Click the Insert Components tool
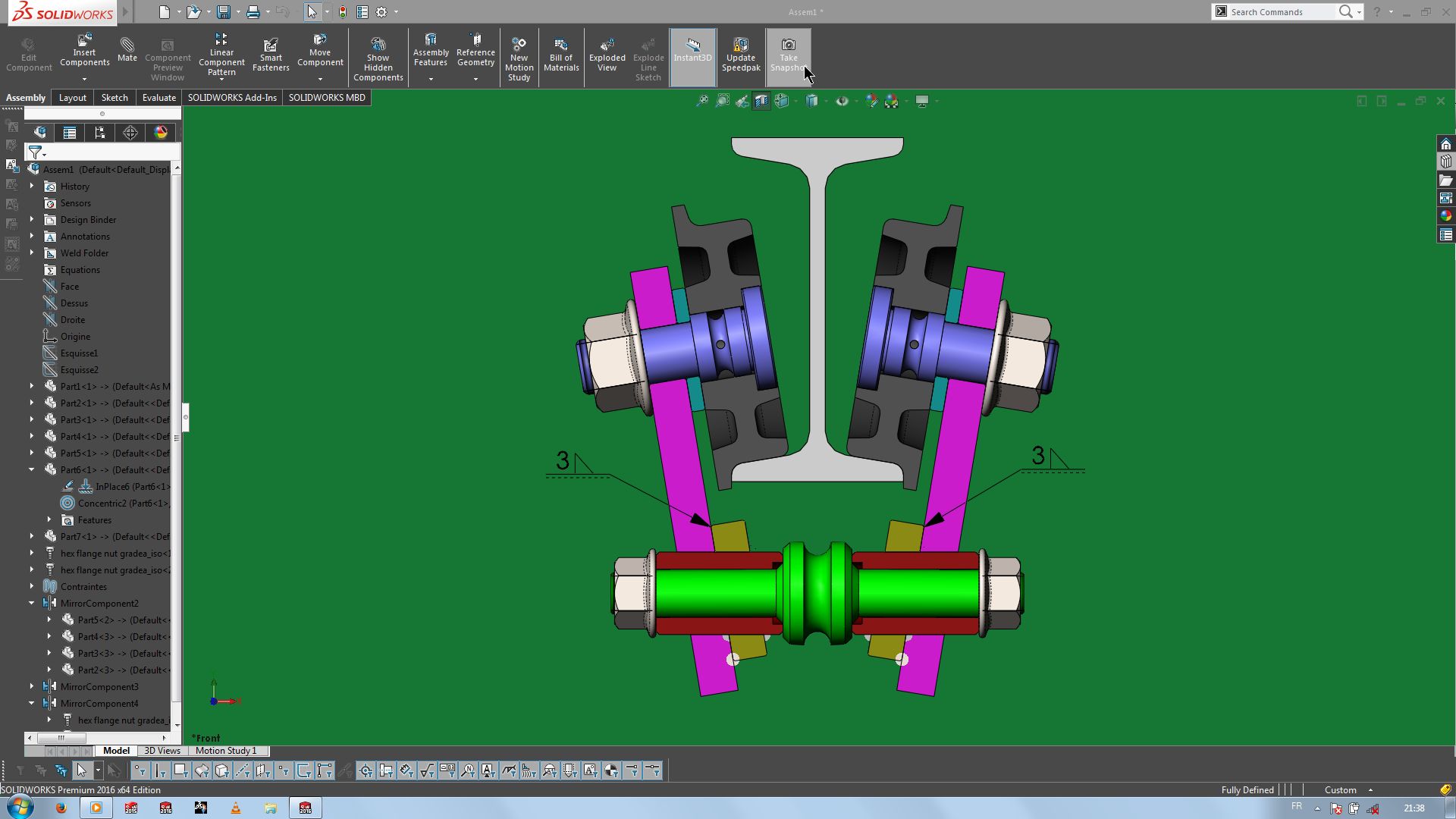 tap(84, 51)
